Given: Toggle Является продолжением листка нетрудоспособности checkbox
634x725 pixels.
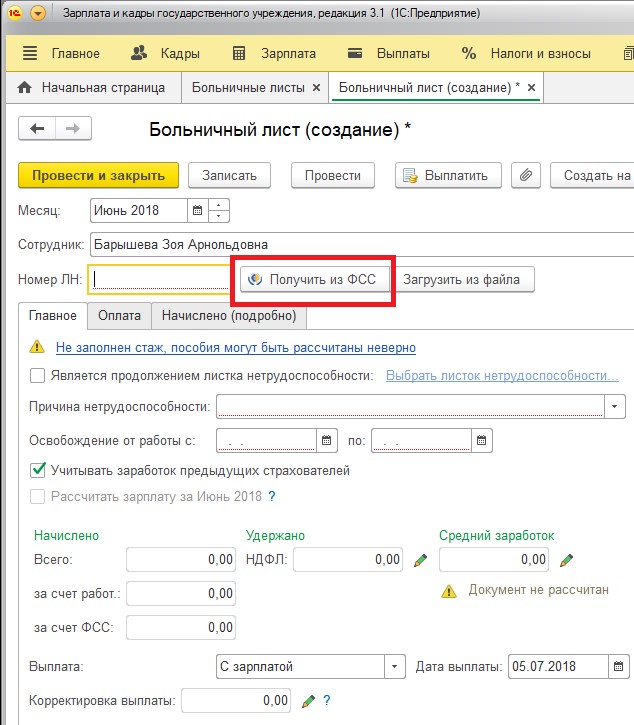Looking at the screenshot, I should pyautogui.click(x=38, y=376).
